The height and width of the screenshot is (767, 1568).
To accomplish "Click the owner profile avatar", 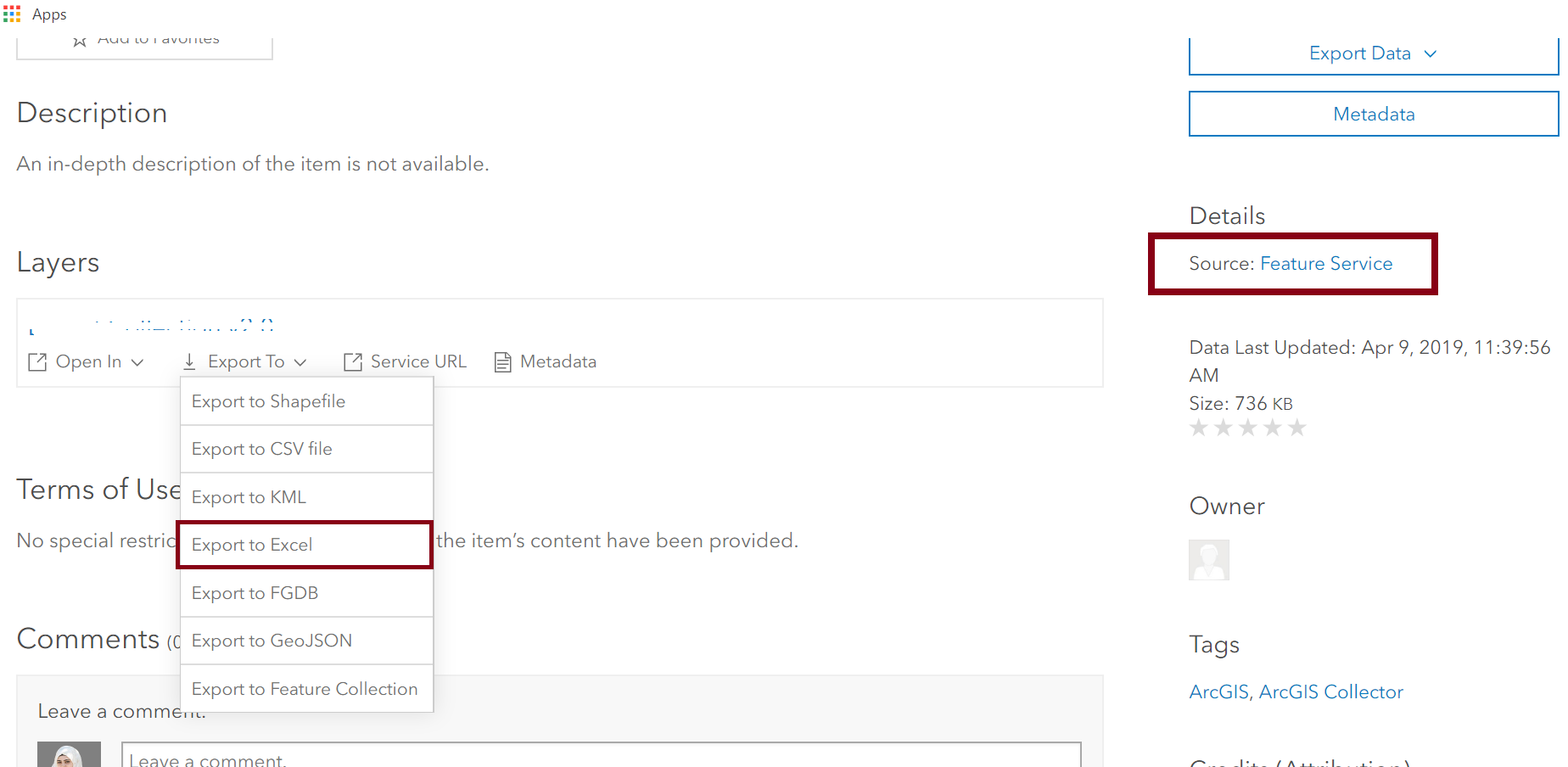I will tap(1209, 560).
